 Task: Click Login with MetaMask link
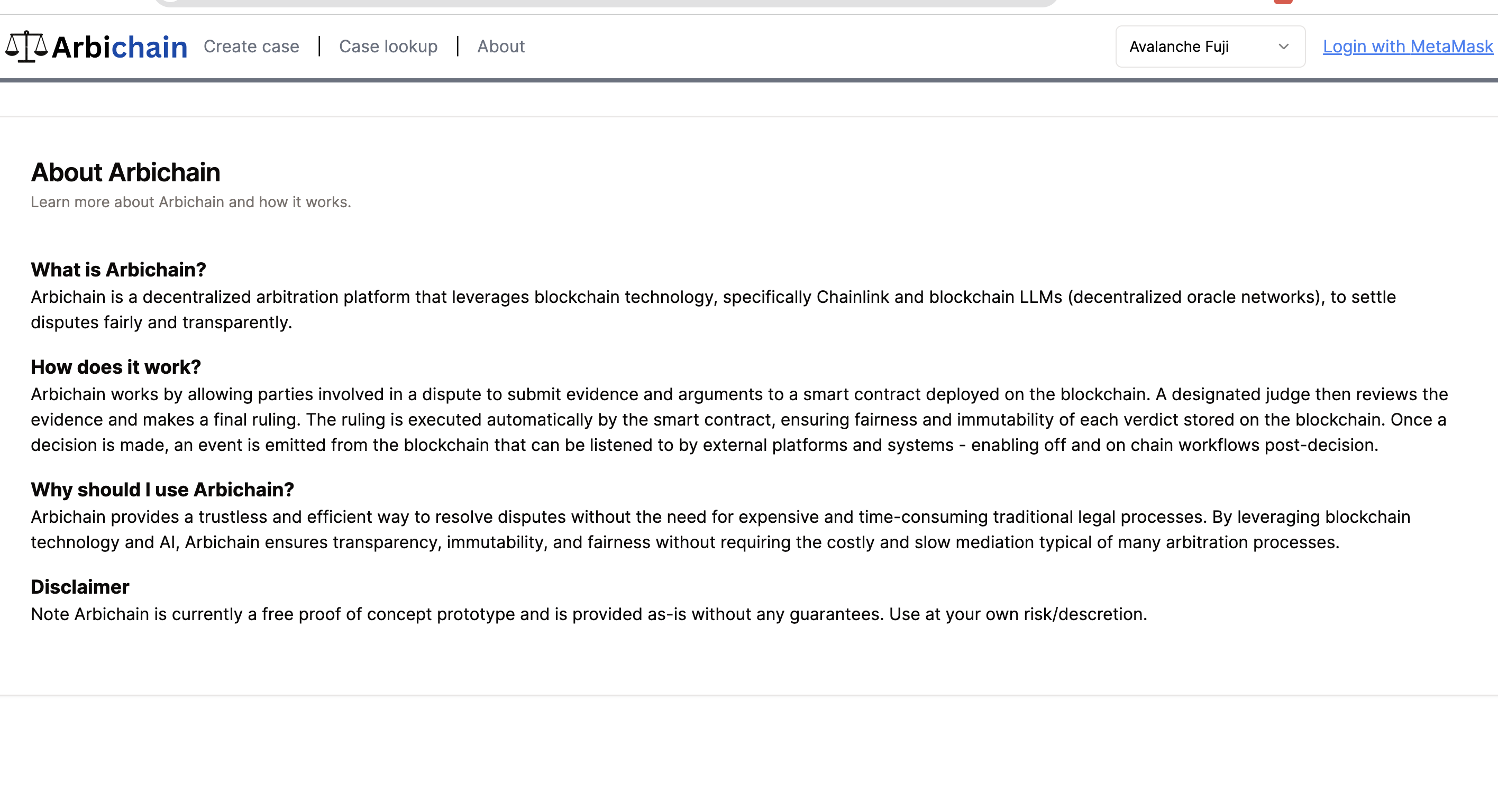point(1407,47)
